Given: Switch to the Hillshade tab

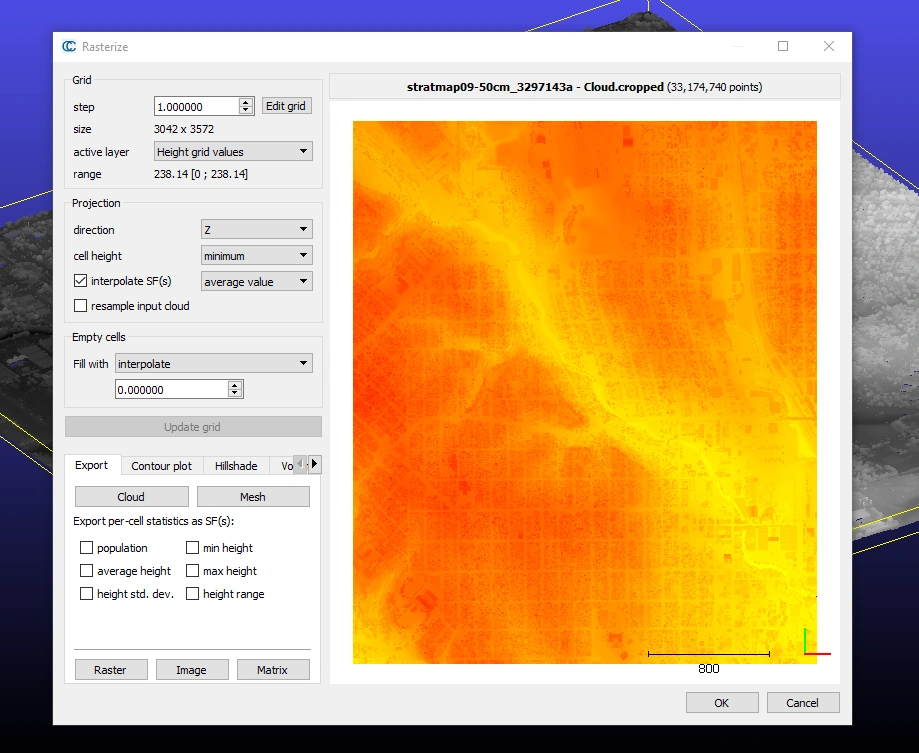Looking at the screenshot, I should coord(236,466).
